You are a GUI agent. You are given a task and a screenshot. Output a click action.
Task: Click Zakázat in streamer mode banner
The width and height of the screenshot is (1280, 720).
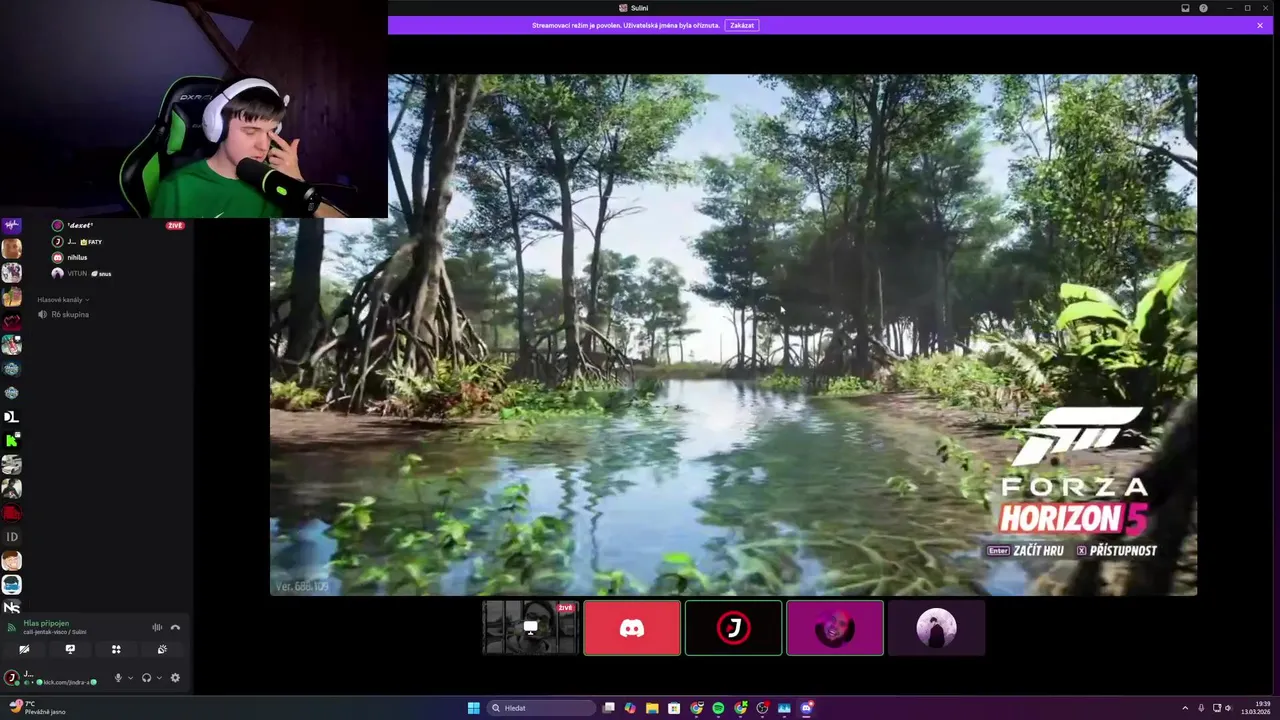click(742, 25)
